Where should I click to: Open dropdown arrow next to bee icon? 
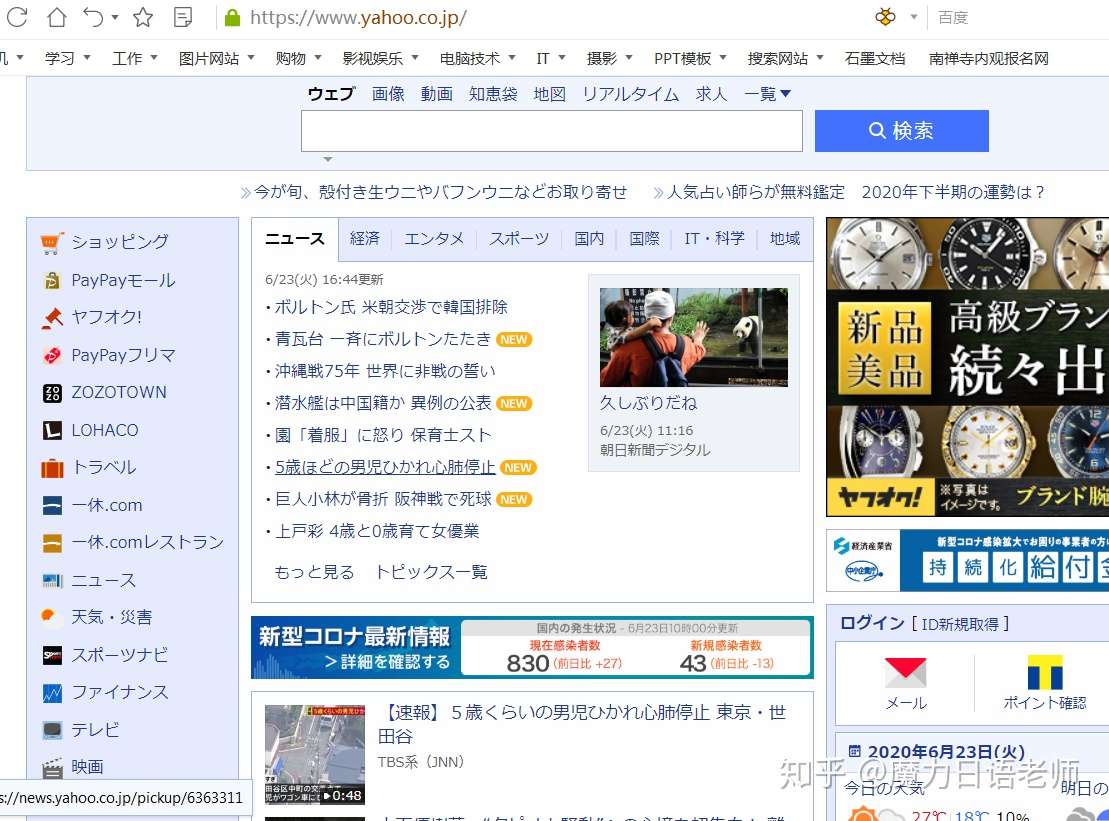[914, 17]
